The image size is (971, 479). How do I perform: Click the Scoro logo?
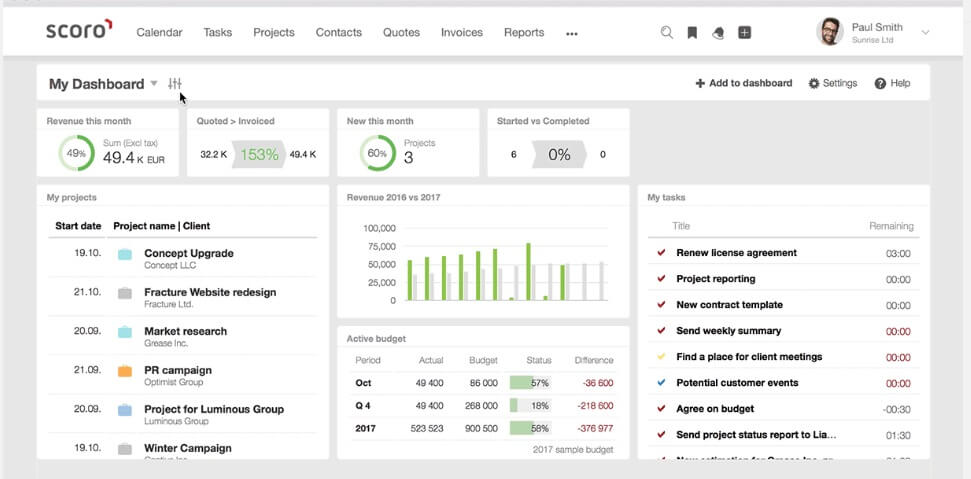coord(79,29)
